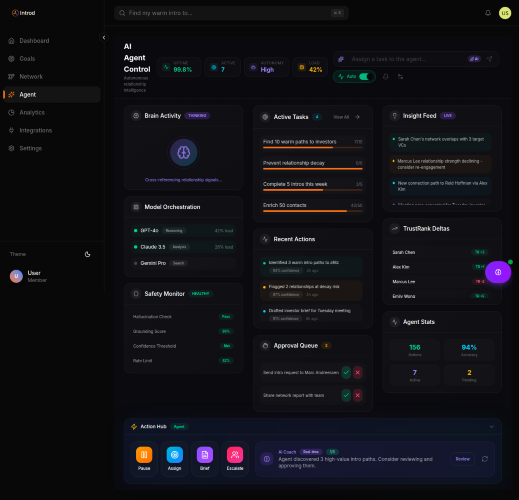
Task: Click Prevent relationship decay progress bar
Action: point(312,169)
